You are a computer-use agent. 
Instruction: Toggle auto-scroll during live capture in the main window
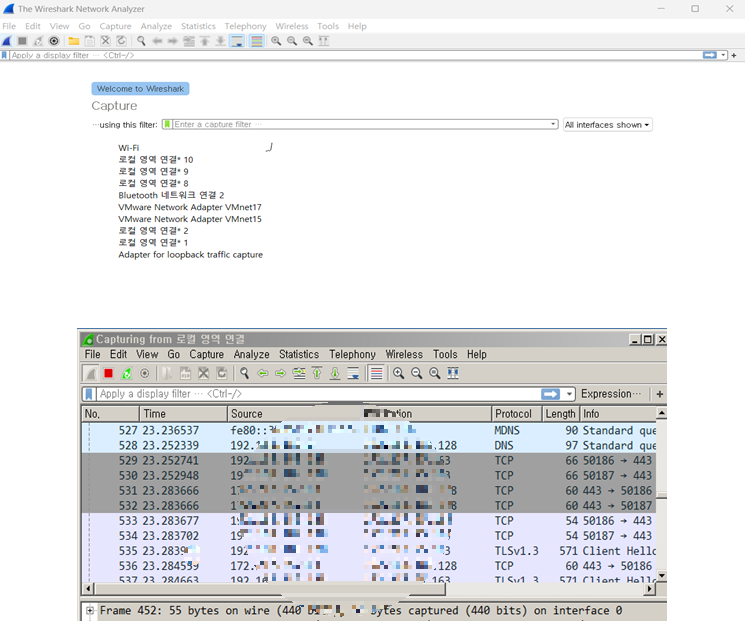click(237, 41)
